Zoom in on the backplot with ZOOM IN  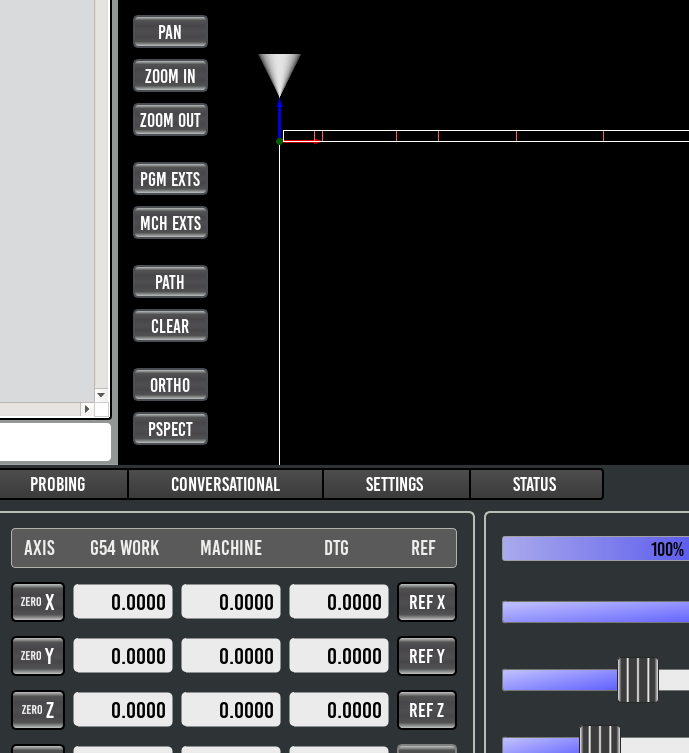(x=170, y=76)
